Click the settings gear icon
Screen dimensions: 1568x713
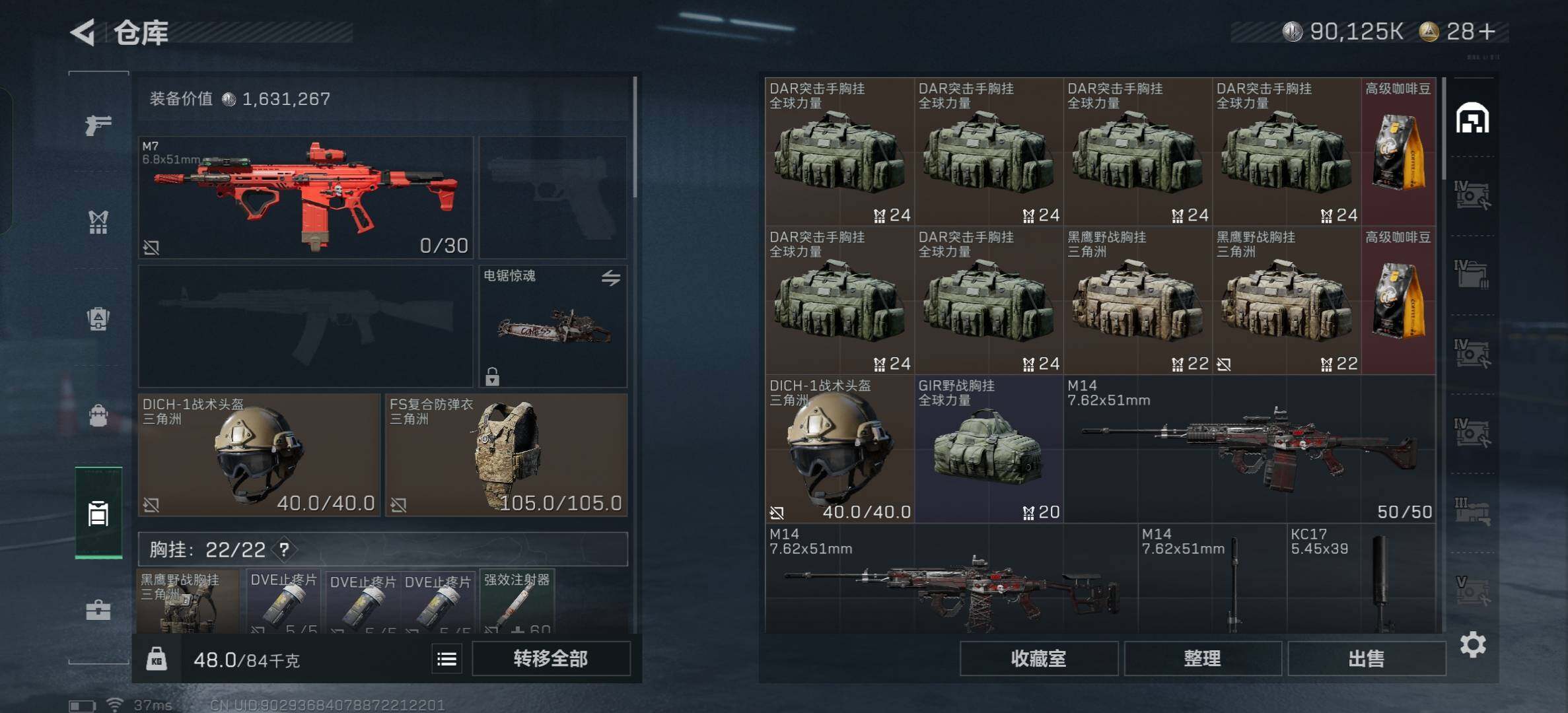[1473, 644]
